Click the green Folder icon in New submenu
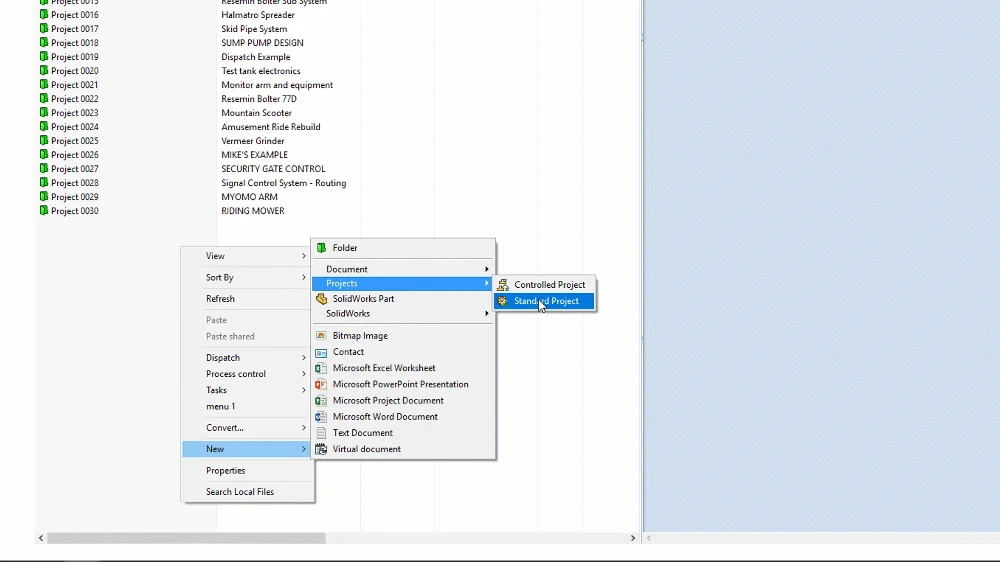Viewport: 1000px width, 562px height. 321,248
